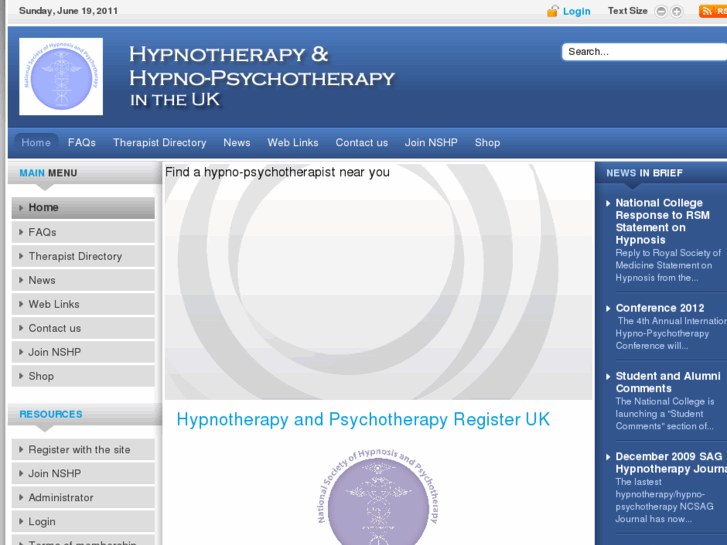This screenshot has width=727, height=545.
Task: Open the Hypnotherapy and Psychotherapy Register UK heading
Action: (x=363, y=420)
